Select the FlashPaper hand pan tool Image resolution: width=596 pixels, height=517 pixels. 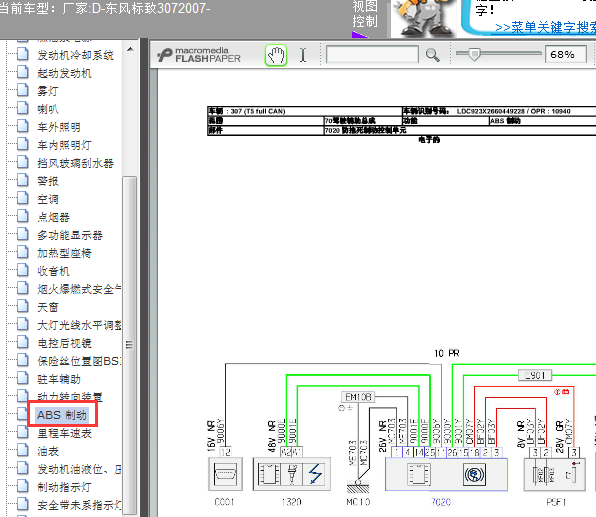point(276,56)
